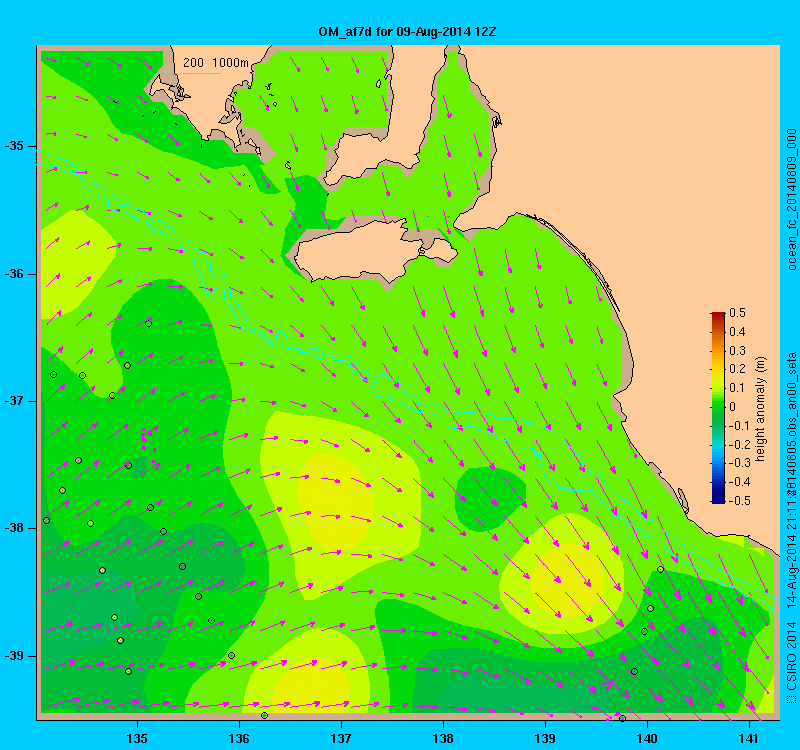
Task: Click the -39 latitude axis label
Action: point(14,656)
